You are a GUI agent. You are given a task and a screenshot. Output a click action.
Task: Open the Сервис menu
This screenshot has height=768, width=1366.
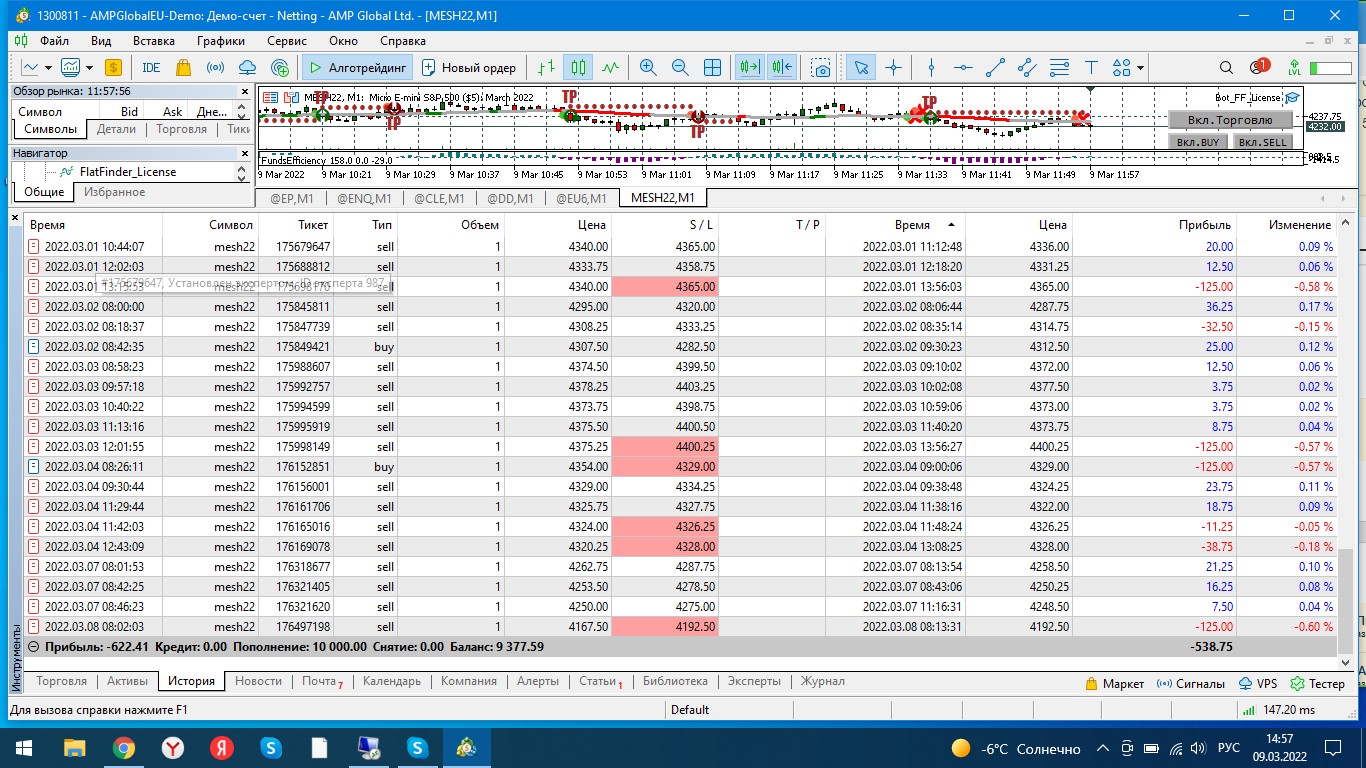coord(287,41)
